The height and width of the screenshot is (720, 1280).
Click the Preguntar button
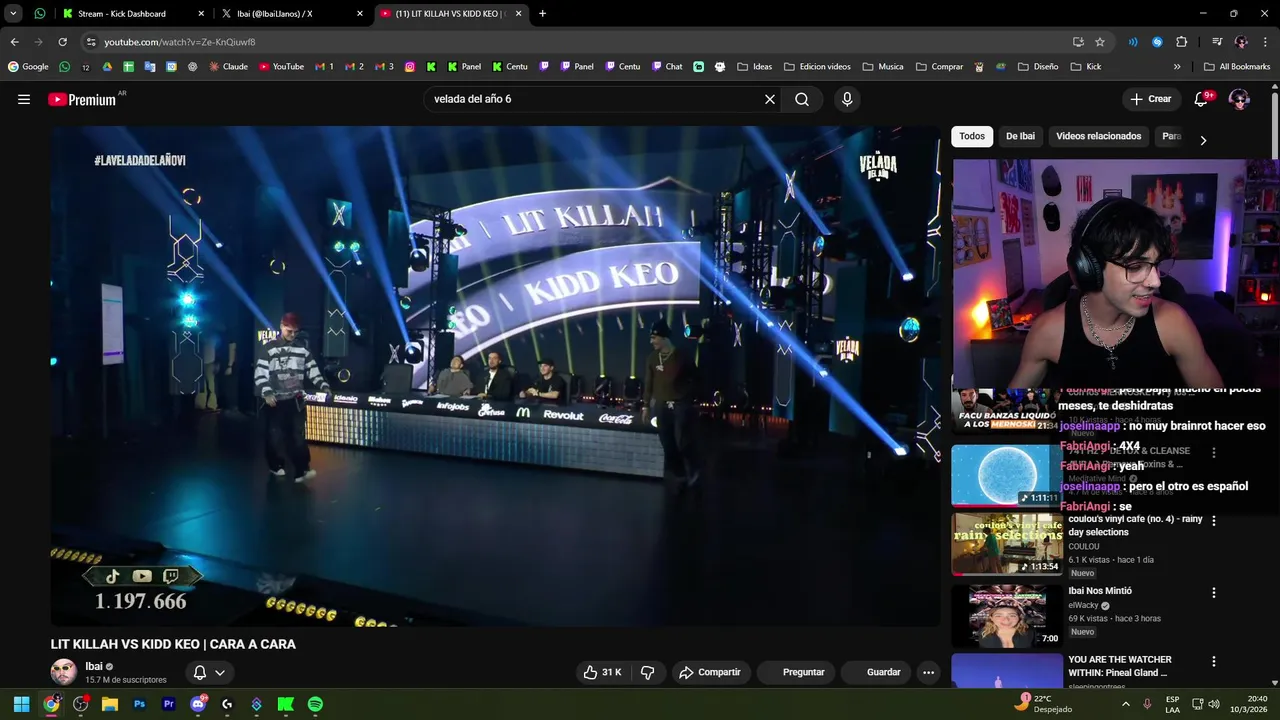(x=797, y=672)
